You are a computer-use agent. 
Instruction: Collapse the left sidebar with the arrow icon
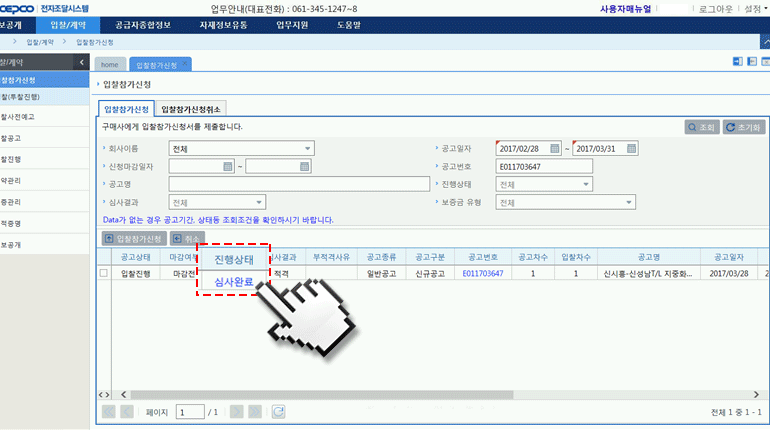(82, 62)
